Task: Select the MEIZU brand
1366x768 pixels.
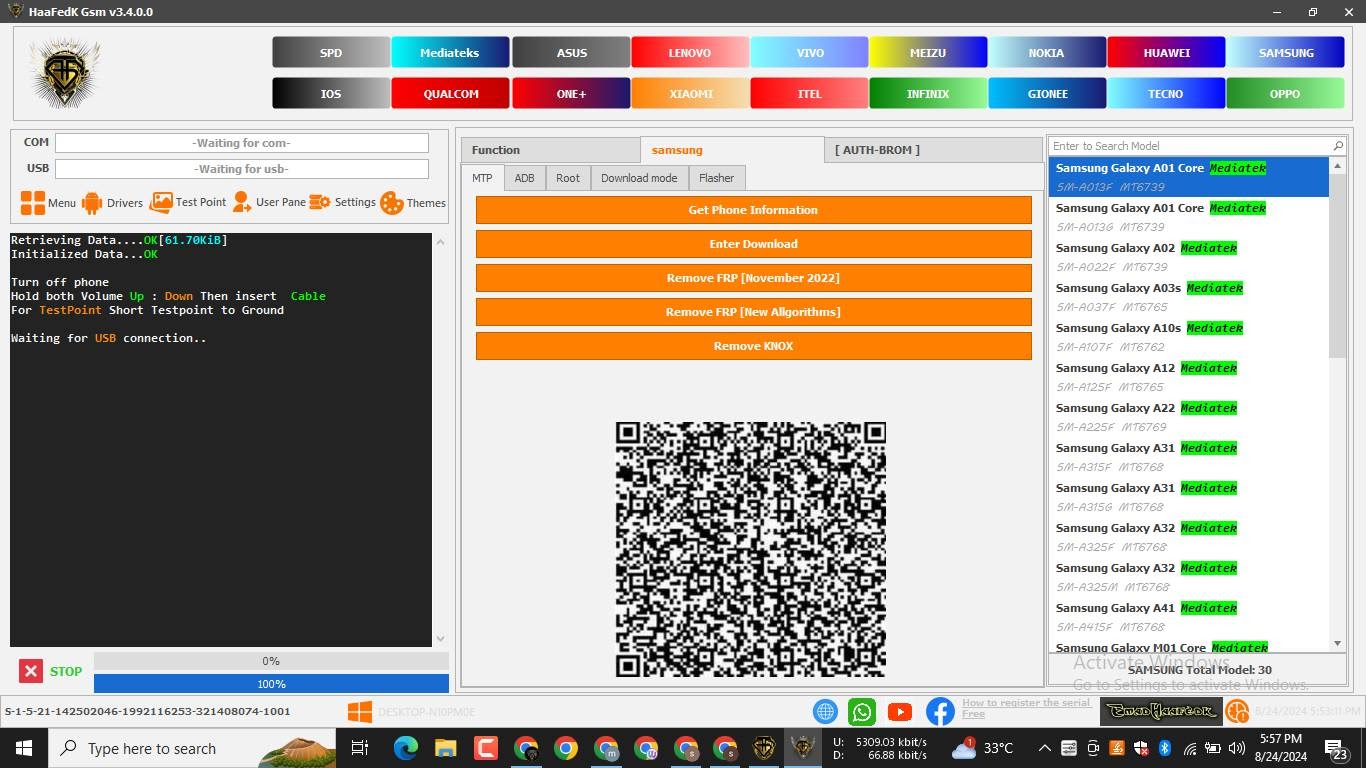Action: [x=928, y=52]
